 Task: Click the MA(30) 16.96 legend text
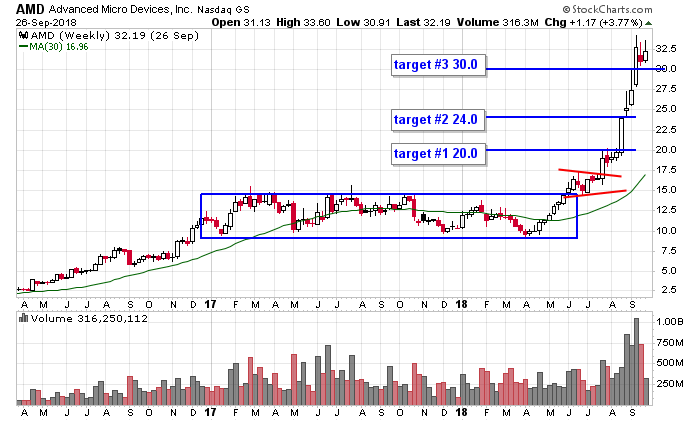pyautogui.click(x=59, y=47)
